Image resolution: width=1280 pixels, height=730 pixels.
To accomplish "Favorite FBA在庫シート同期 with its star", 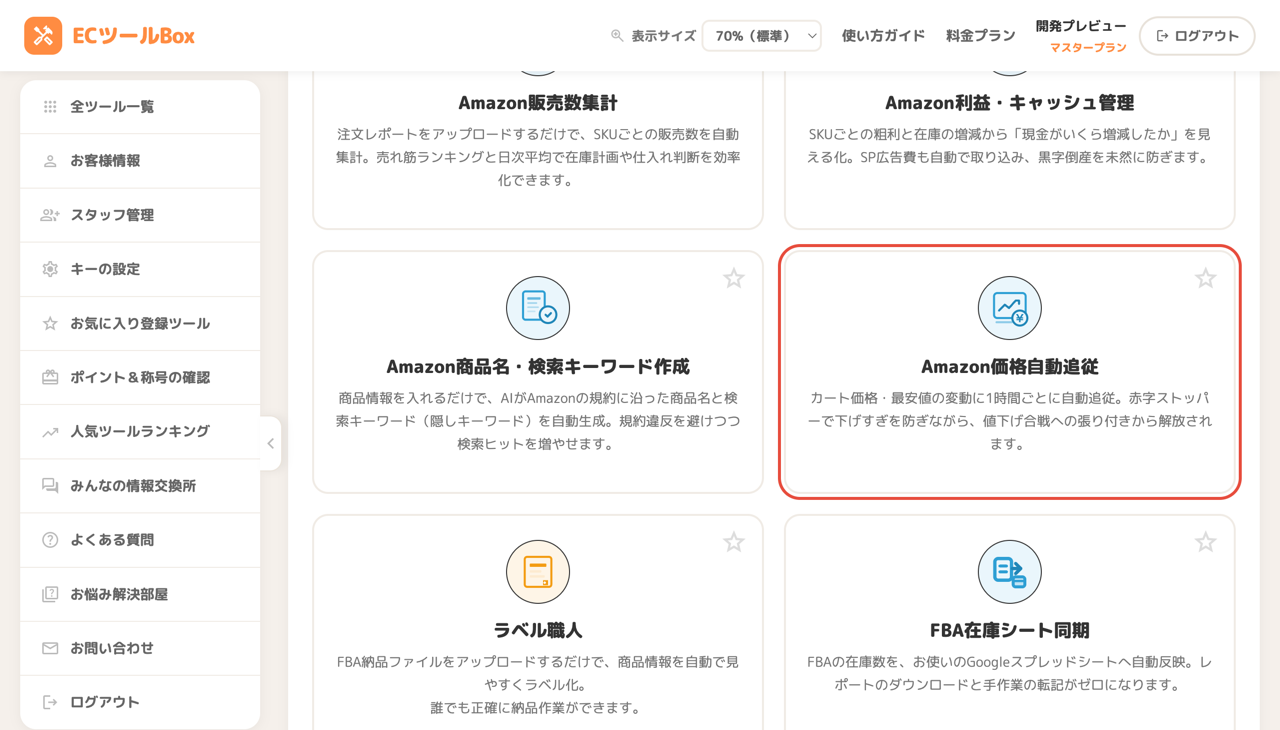I will tap(1206, 542).
